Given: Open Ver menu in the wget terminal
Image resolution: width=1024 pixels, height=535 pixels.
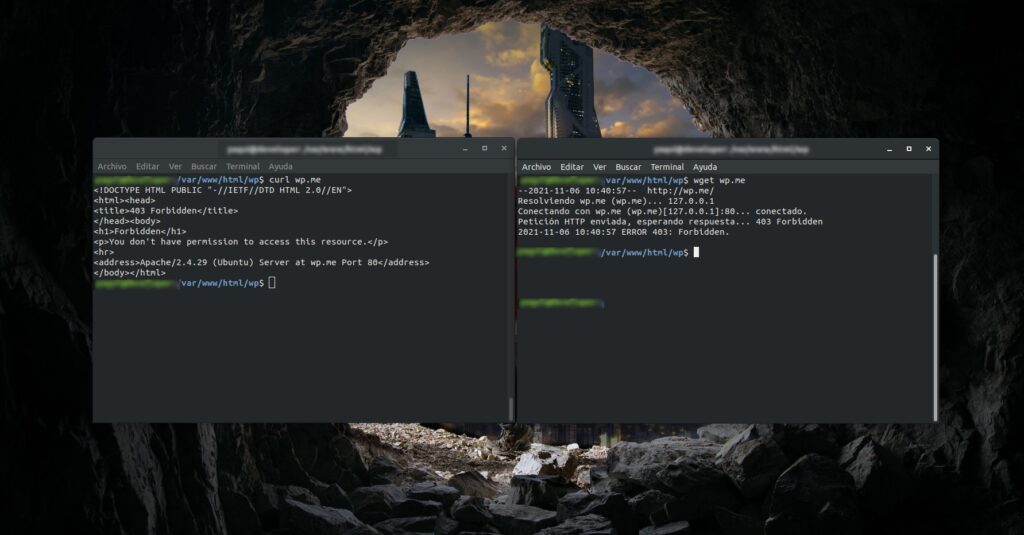Looking at the screenshot, I should coord(600,167).
